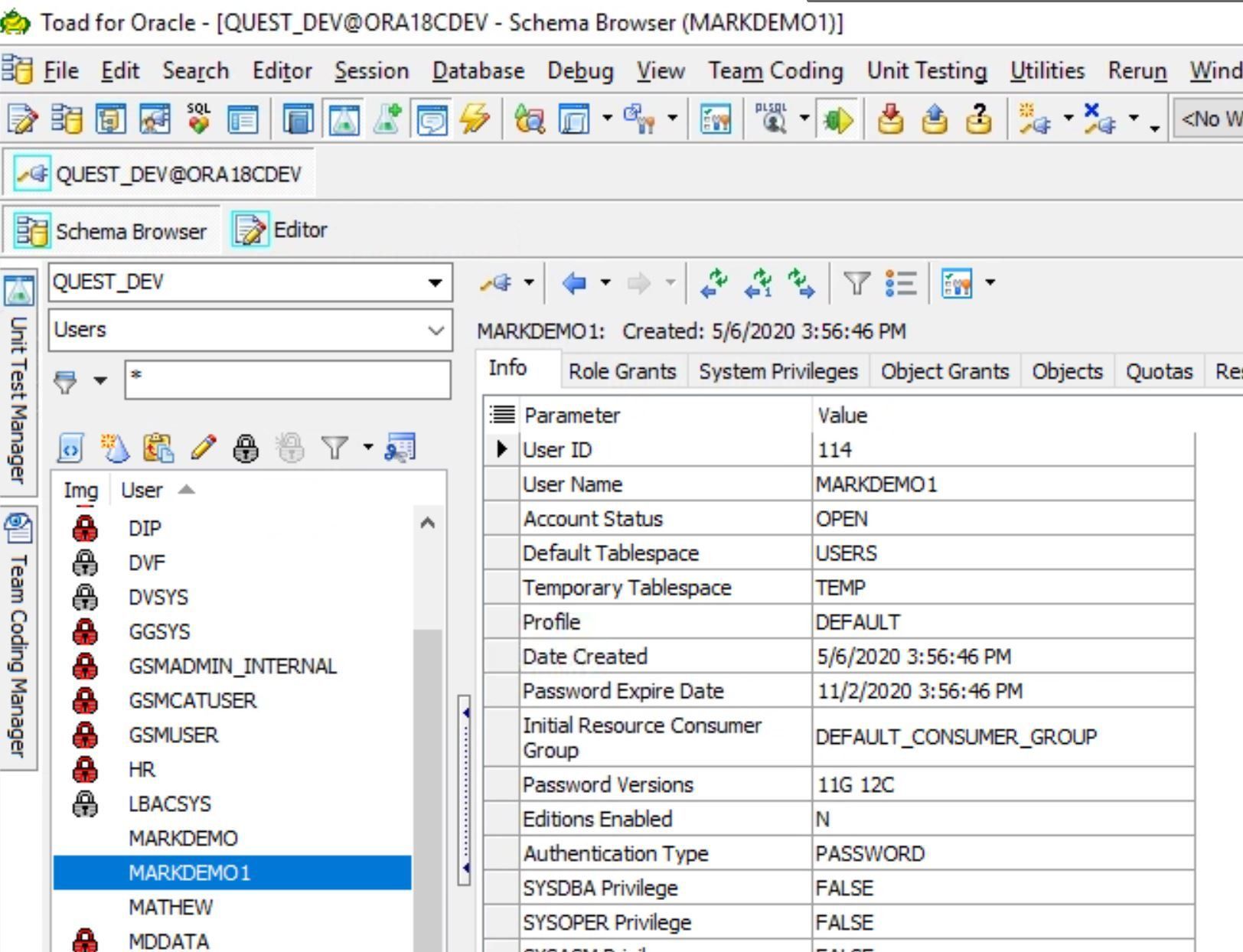1243x952 pixels.
Task: Click the clipboard icon above user list
Action: [158, 448]
